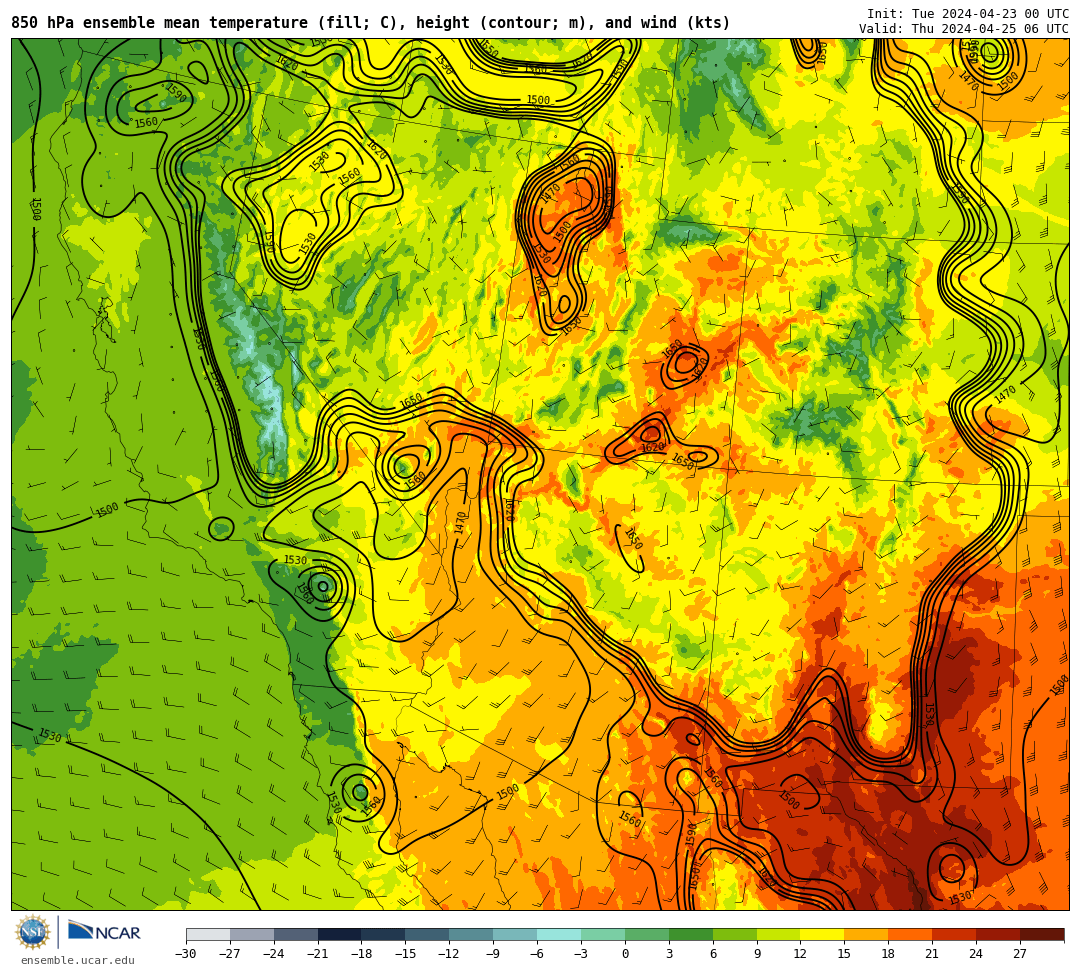Click the -9 colorbar label

click(494, 954)
